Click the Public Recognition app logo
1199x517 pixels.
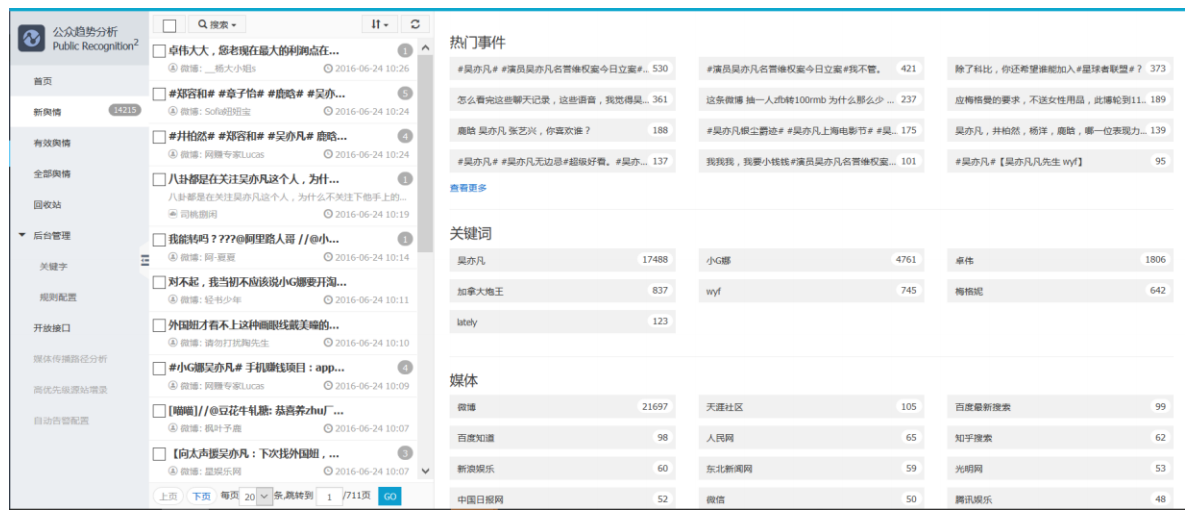coord(32,38)
